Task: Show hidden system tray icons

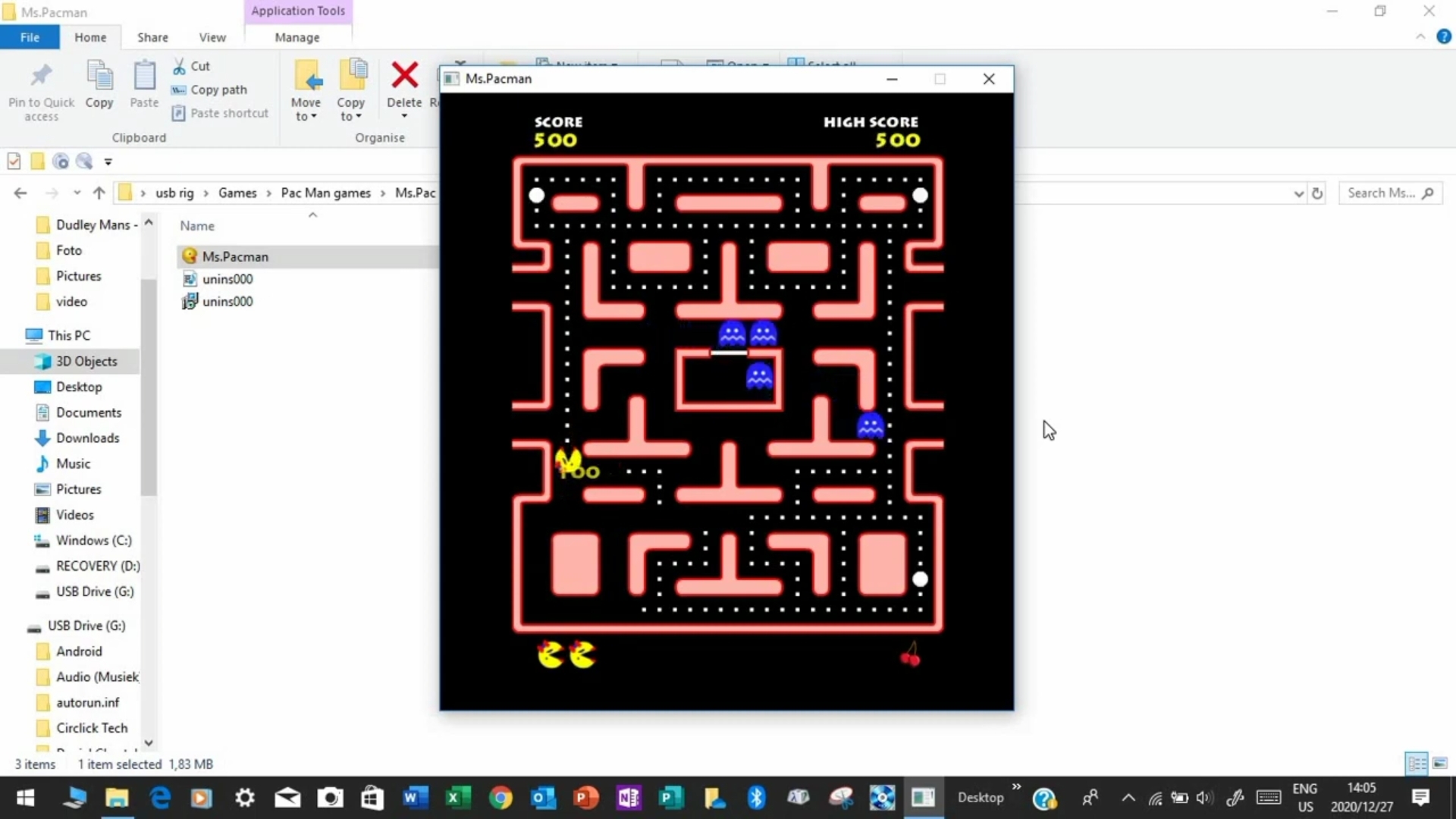Action: pyautogui.click(x=1128, y=798)
